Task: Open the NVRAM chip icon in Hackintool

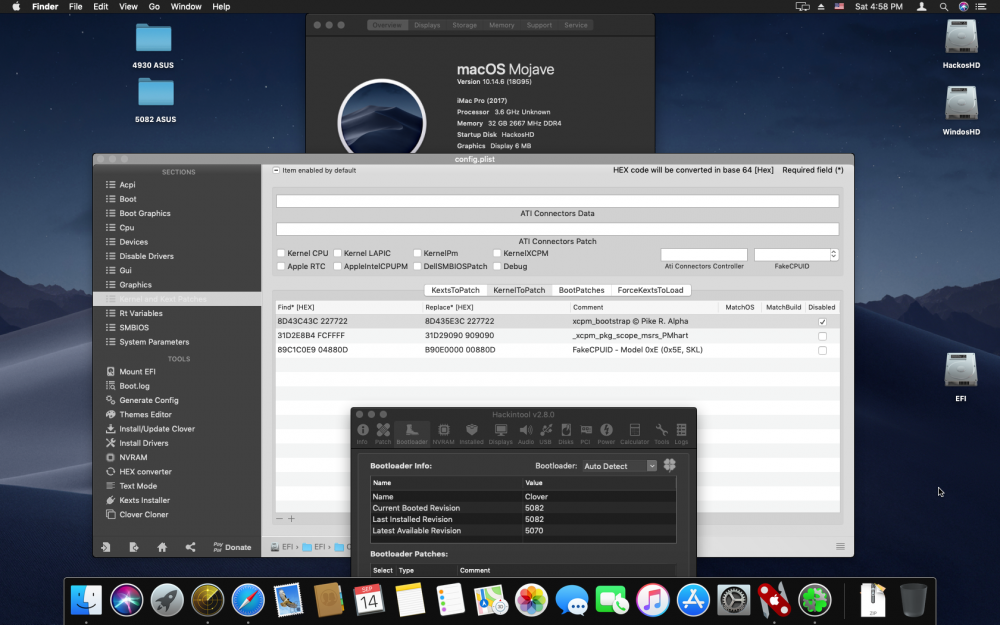Action: 443,433
